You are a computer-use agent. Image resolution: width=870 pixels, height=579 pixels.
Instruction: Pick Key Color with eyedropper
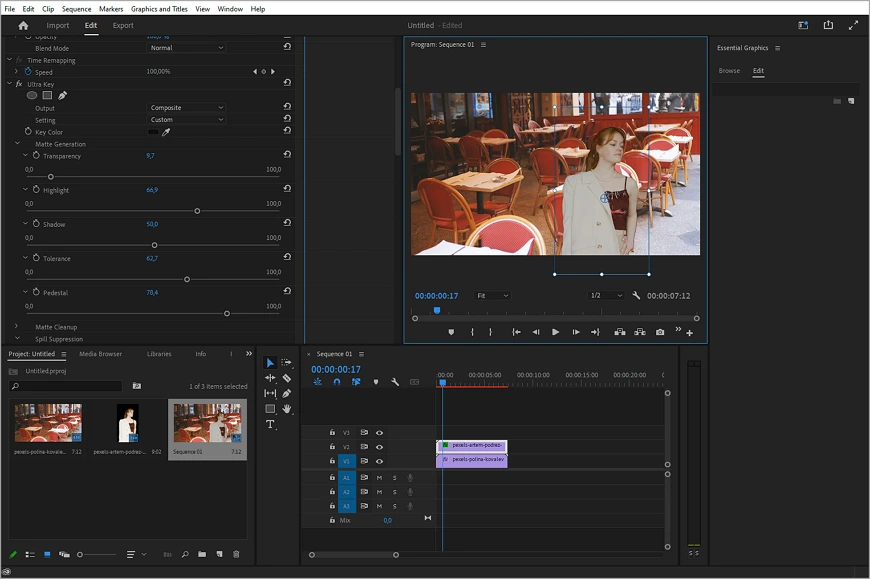coord(166,132)
